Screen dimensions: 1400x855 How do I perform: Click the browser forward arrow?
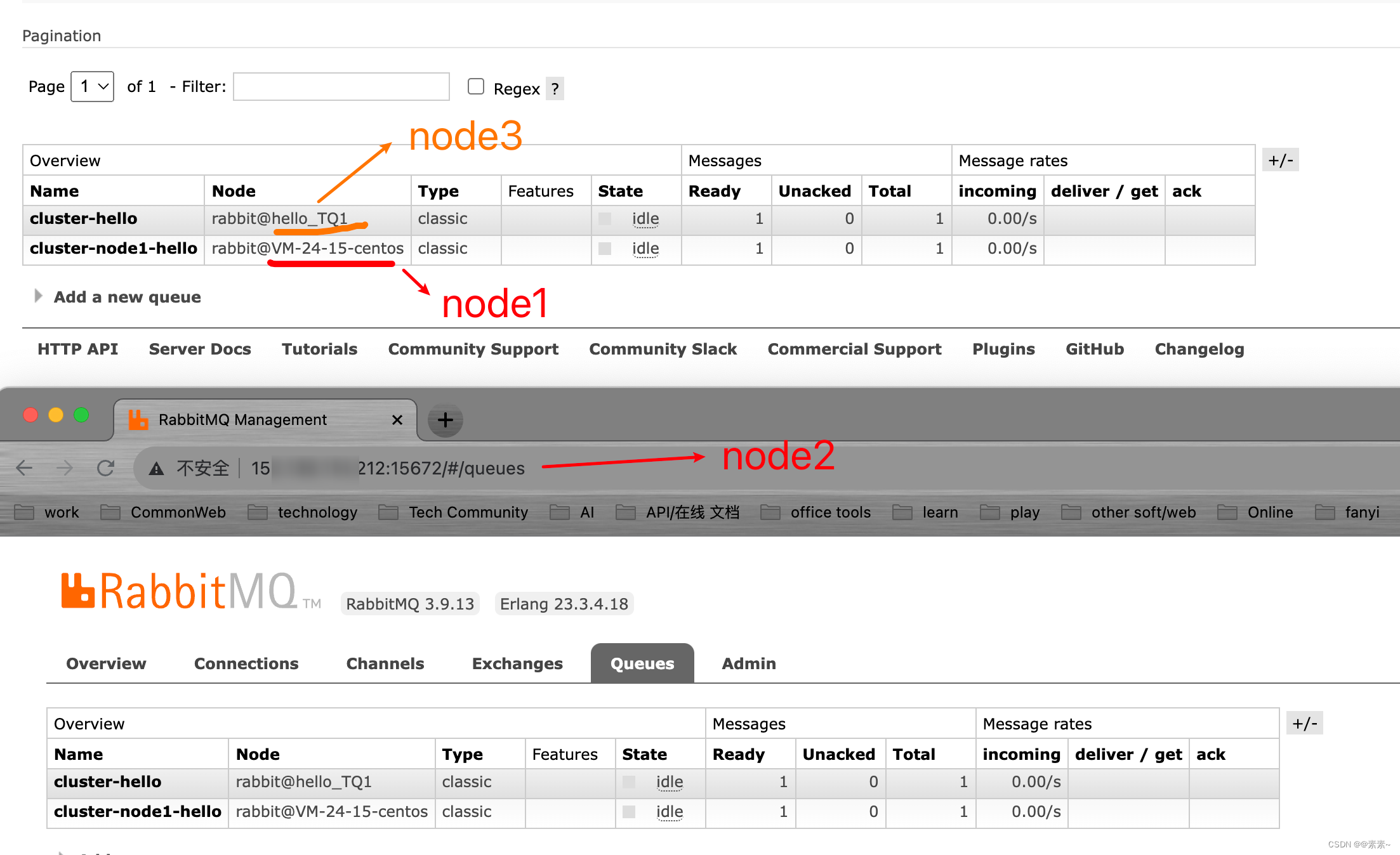pos(65,468)
